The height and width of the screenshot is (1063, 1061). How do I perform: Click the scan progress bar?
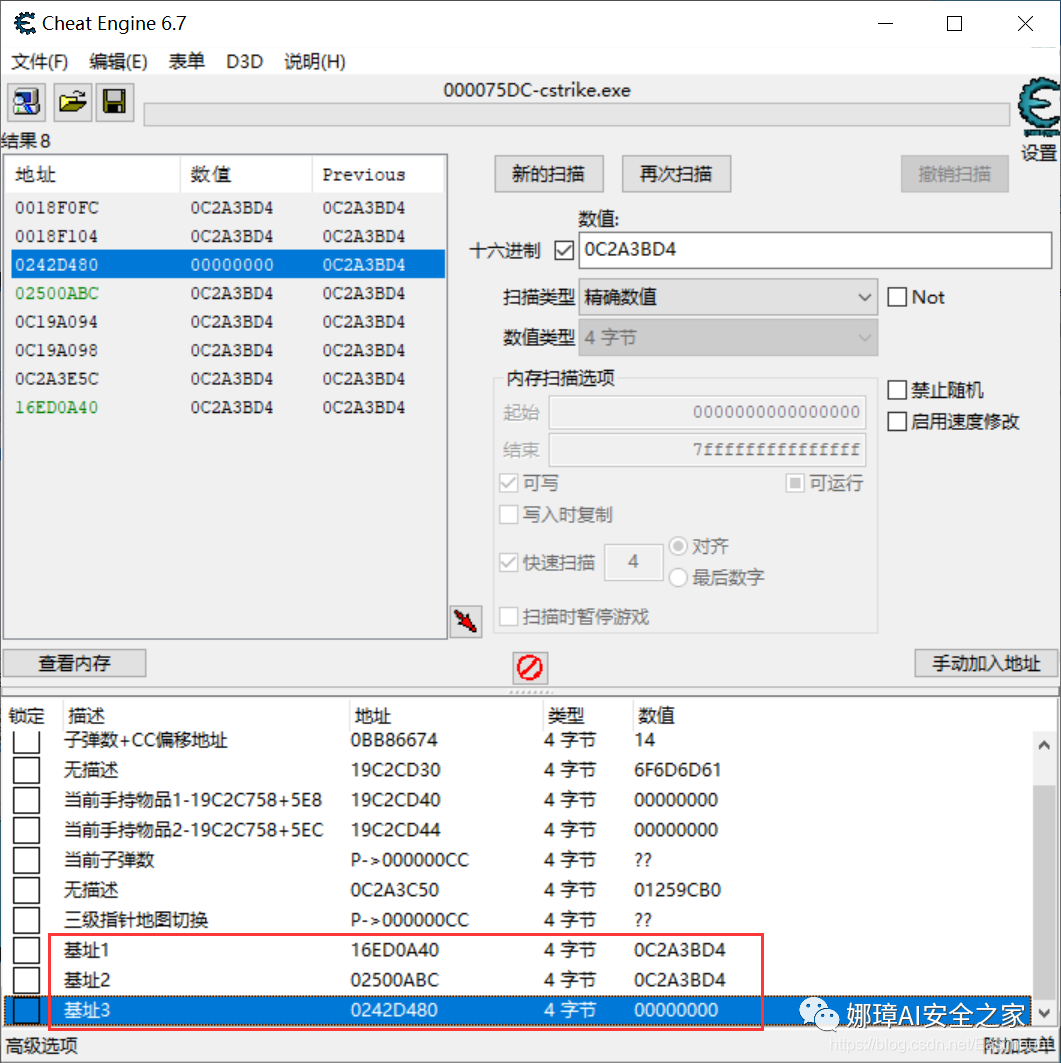[577, 115]
